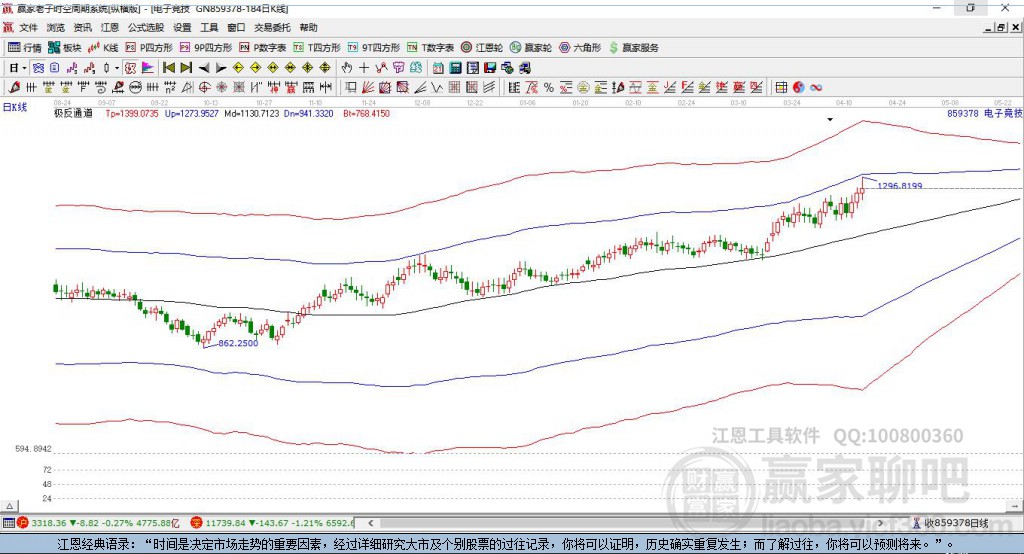
Task: Select the red pencil drawing tool
Action: tap(14, 88)
